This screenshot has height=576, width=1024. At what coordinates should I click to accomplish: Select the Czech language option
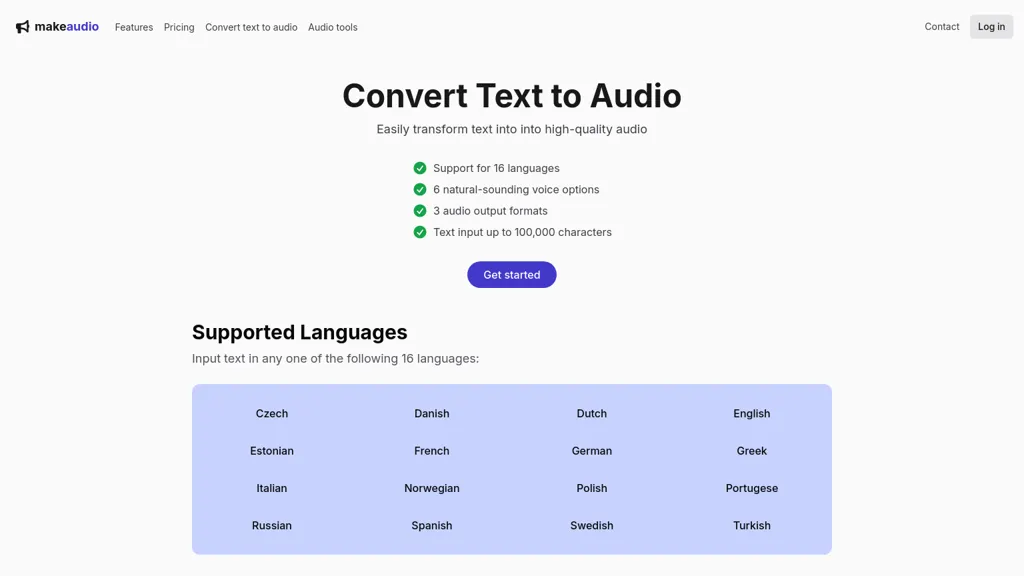click(271, 413)
